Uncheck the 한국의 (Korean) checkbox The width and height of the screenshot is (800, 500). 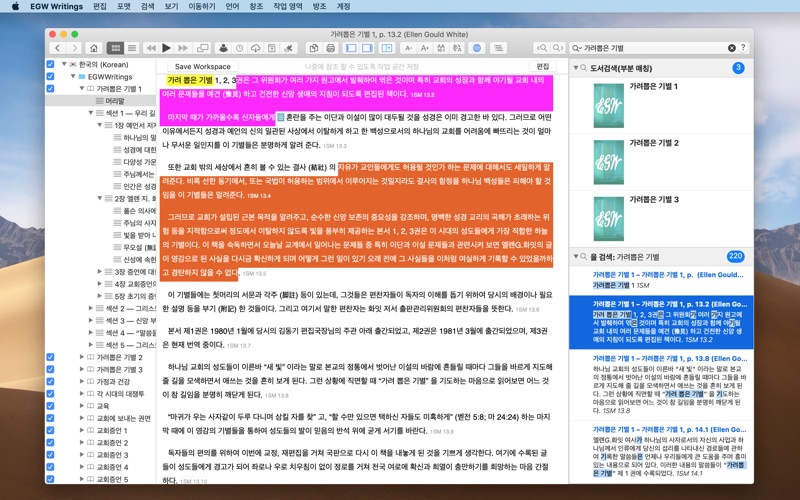(x=50, y=64)
